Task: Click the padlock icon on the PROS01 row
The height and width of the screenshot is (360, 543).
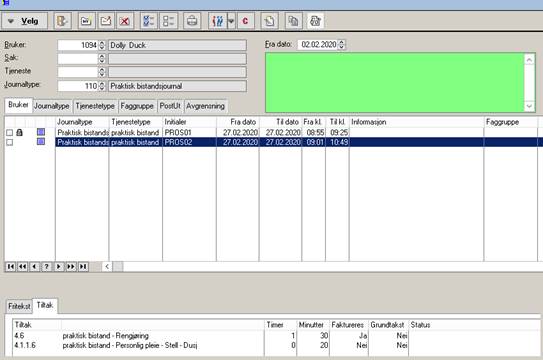Action: pos(20,132)
